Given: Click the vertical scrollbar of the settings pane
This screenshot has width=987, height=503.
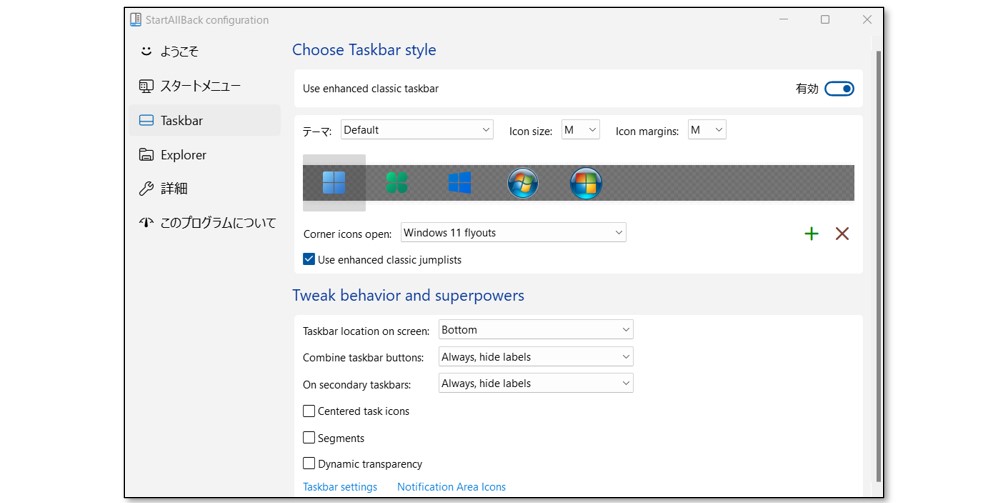Looking at the screenshot, I should 879,264.
